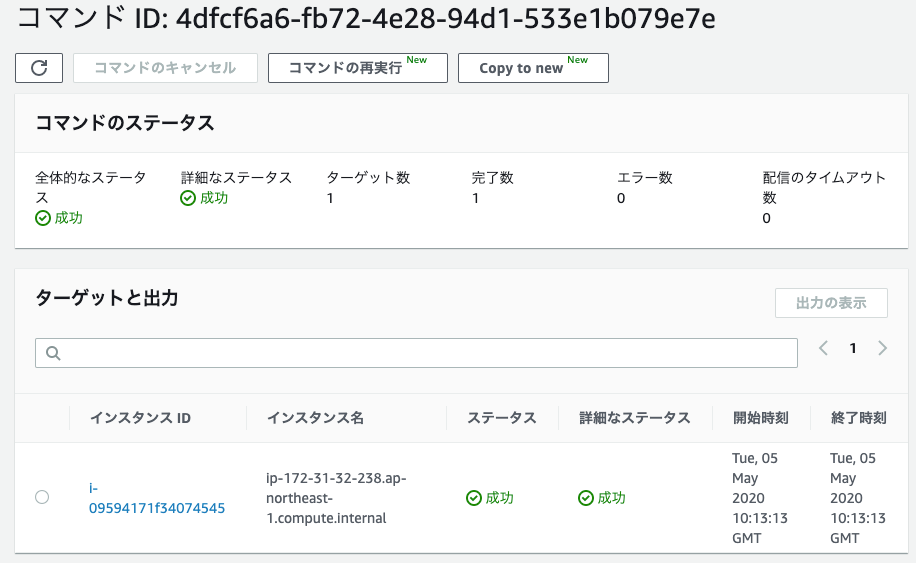Click page number 1 in pagination
This screenshot has height=563, width=916.
[x=853, y=349]
